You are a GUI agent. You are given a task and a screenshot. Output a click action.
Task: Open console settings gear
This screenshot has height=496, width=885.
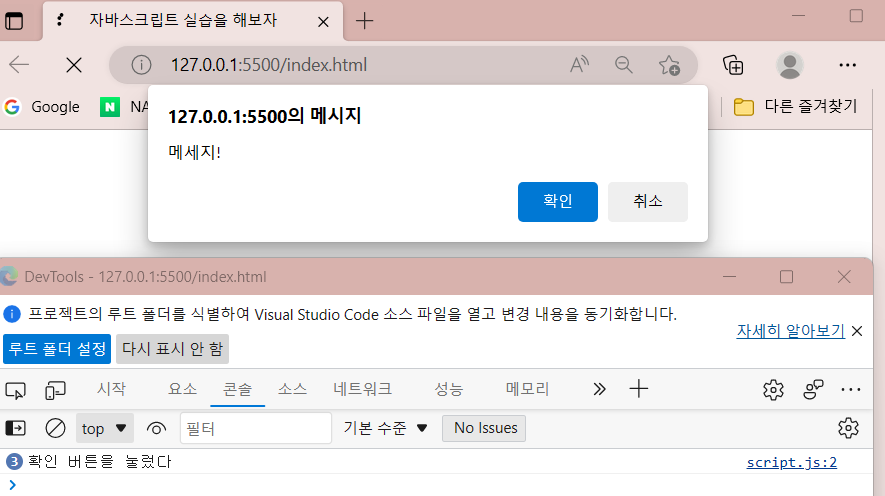[x=848, y=428]
